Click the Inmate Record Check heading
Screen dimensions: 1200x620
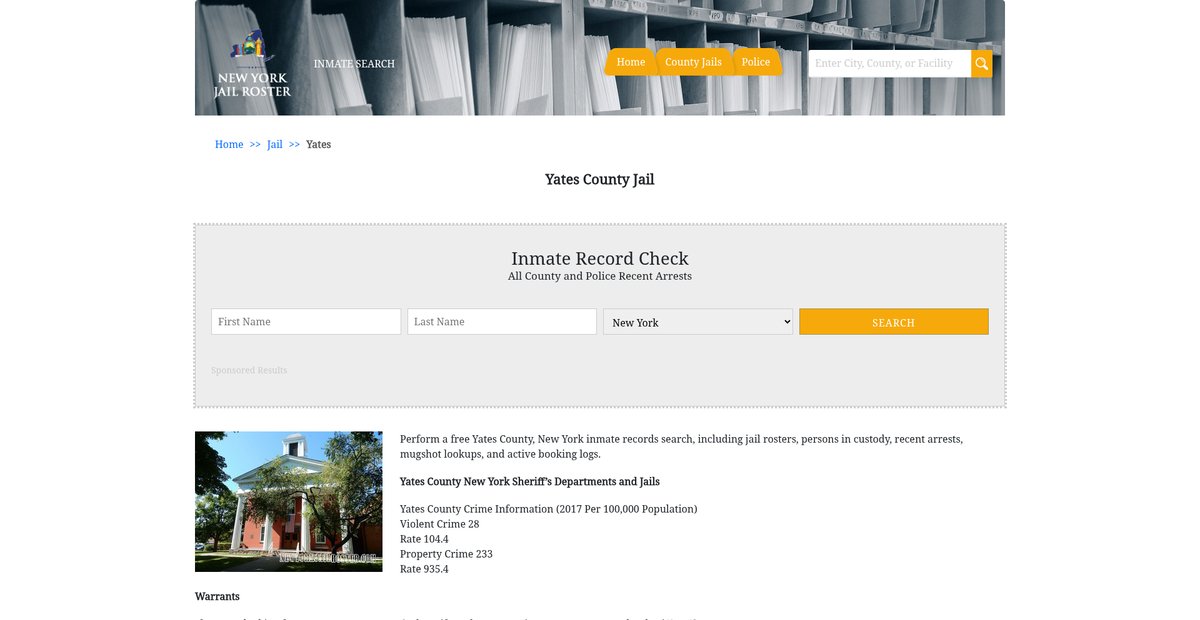point(600,259)
